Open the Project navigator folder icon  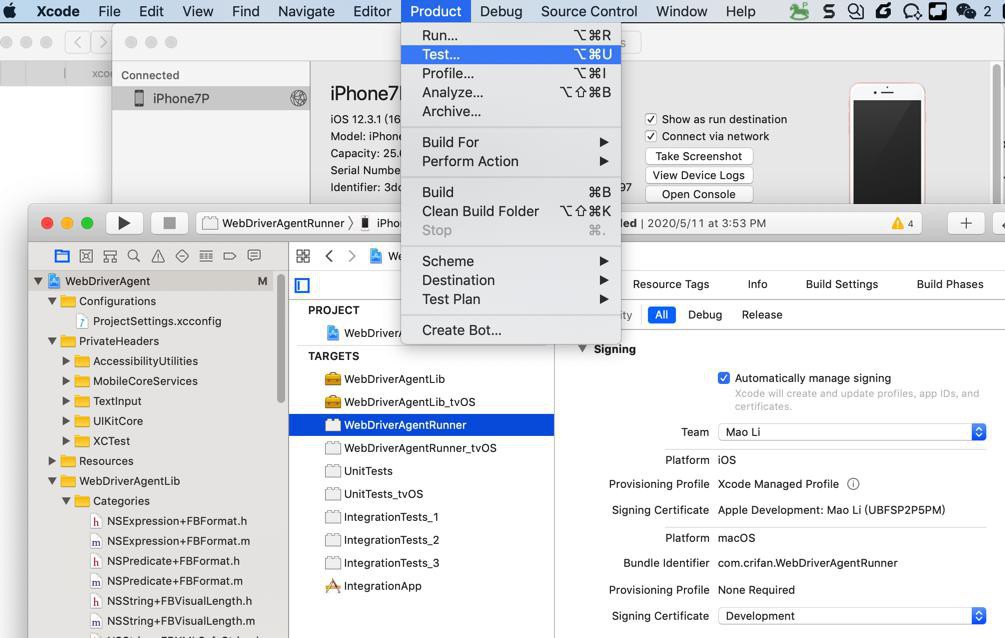point(62,256)
